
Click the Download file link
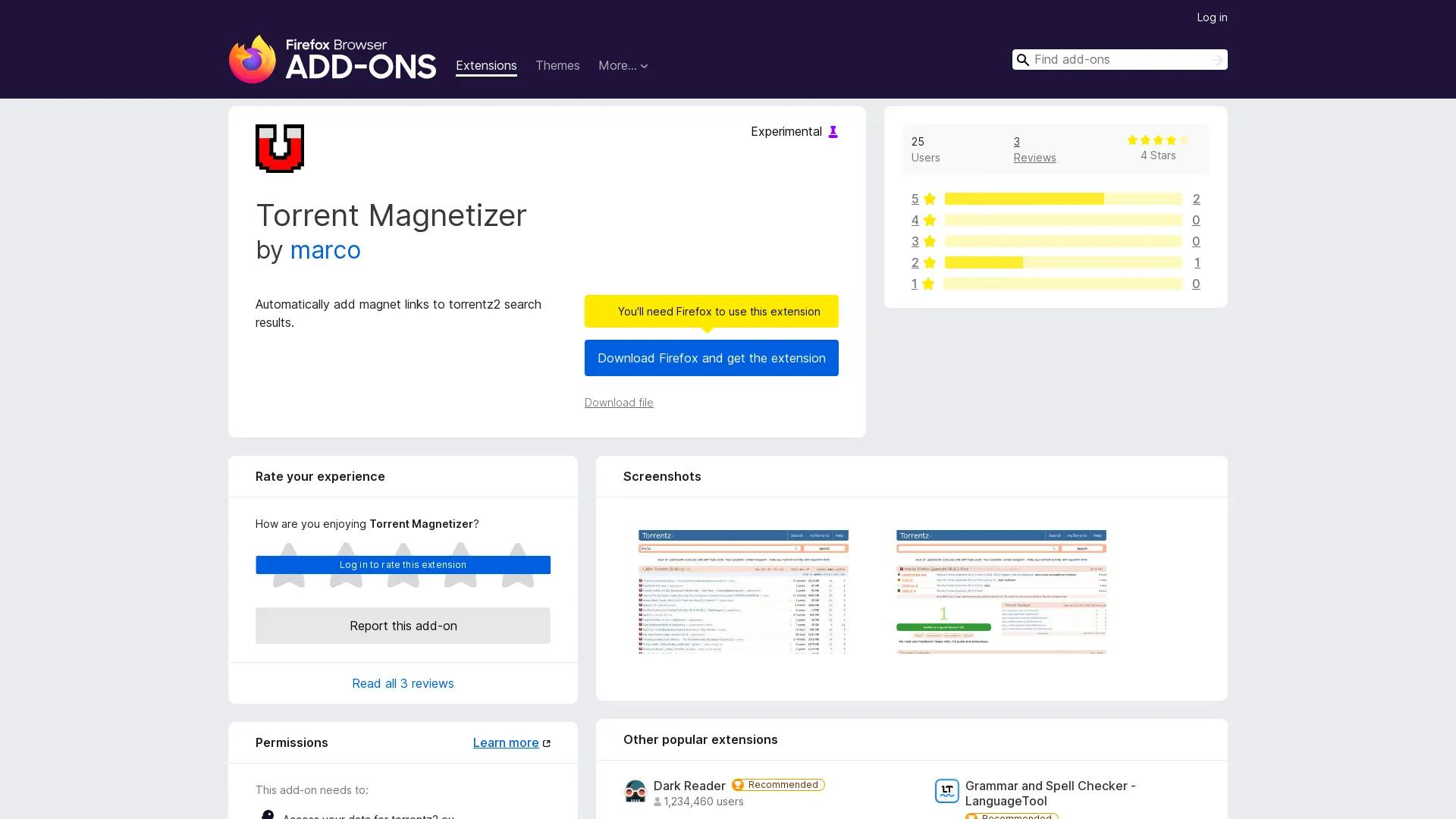click(618, 403)
